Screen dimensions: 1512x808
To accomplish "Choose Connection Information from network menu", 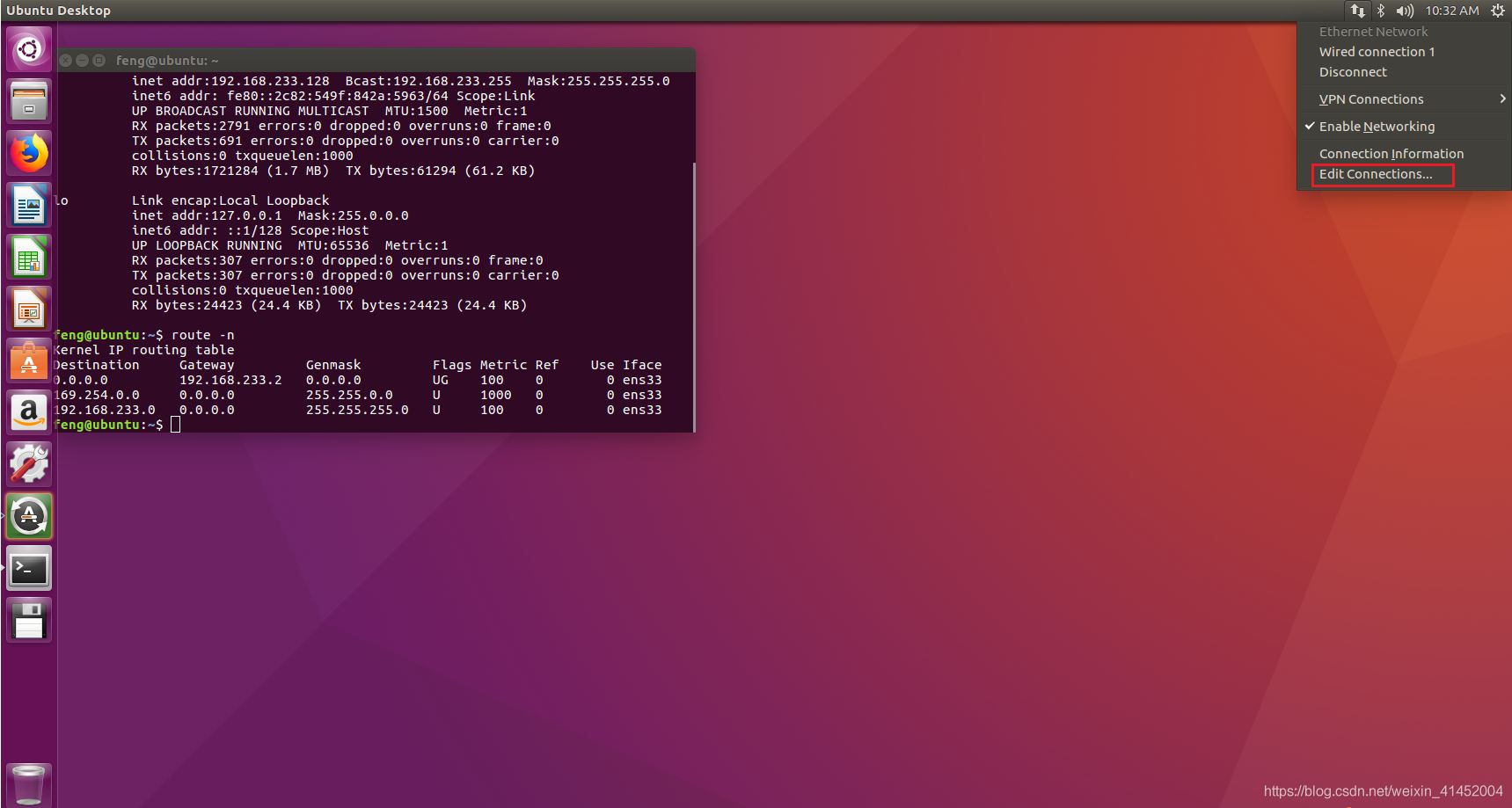I will click(x=1391, y=154).
